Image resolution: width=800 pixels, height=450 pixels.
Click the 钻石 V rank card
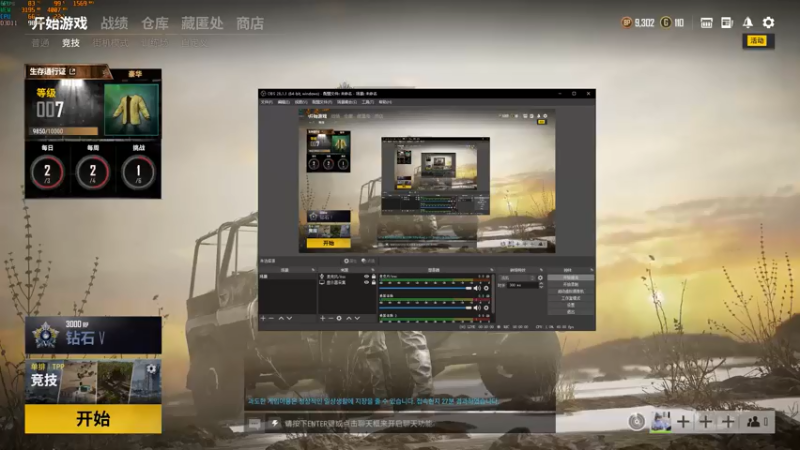click(x=93, y=335)
